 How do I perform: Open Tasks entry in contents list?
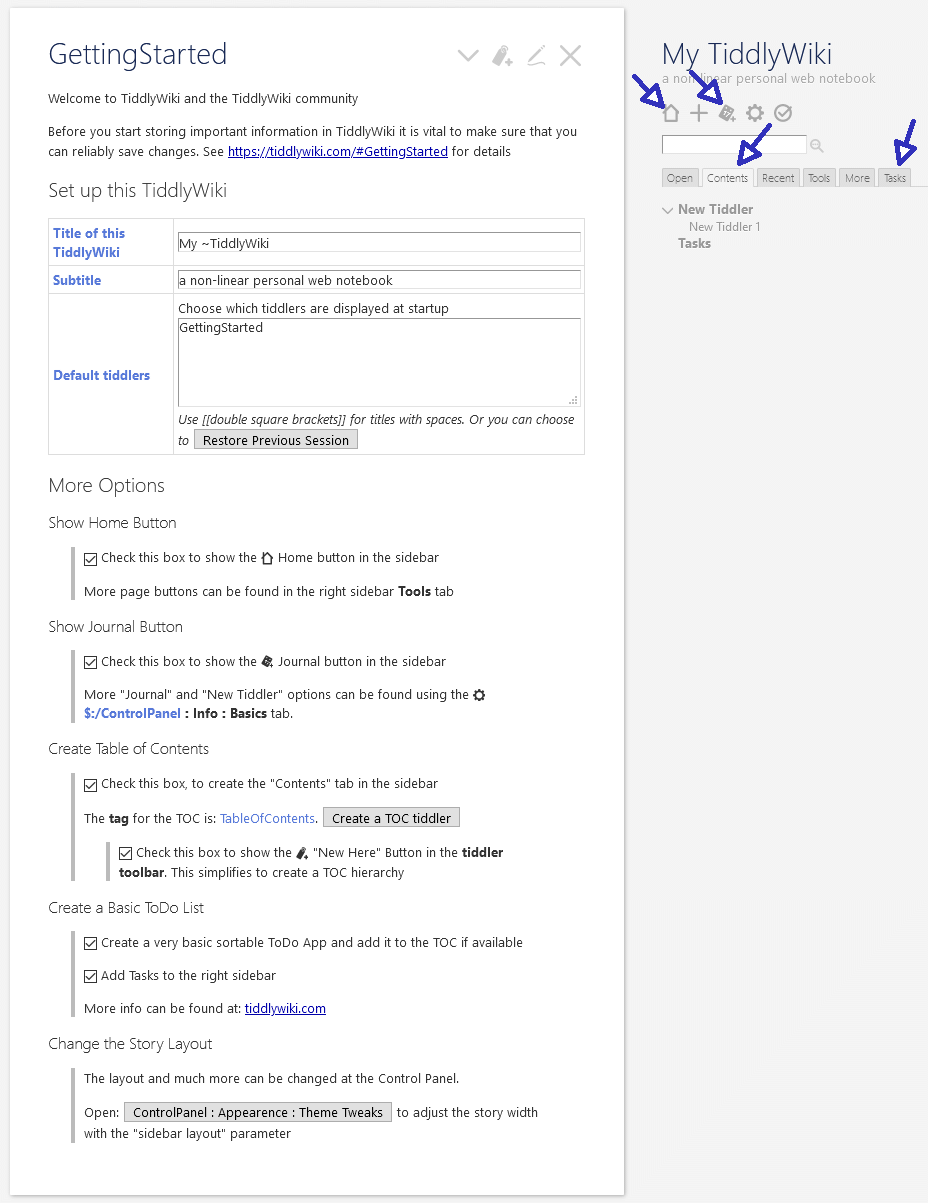[x=694, y=243]
